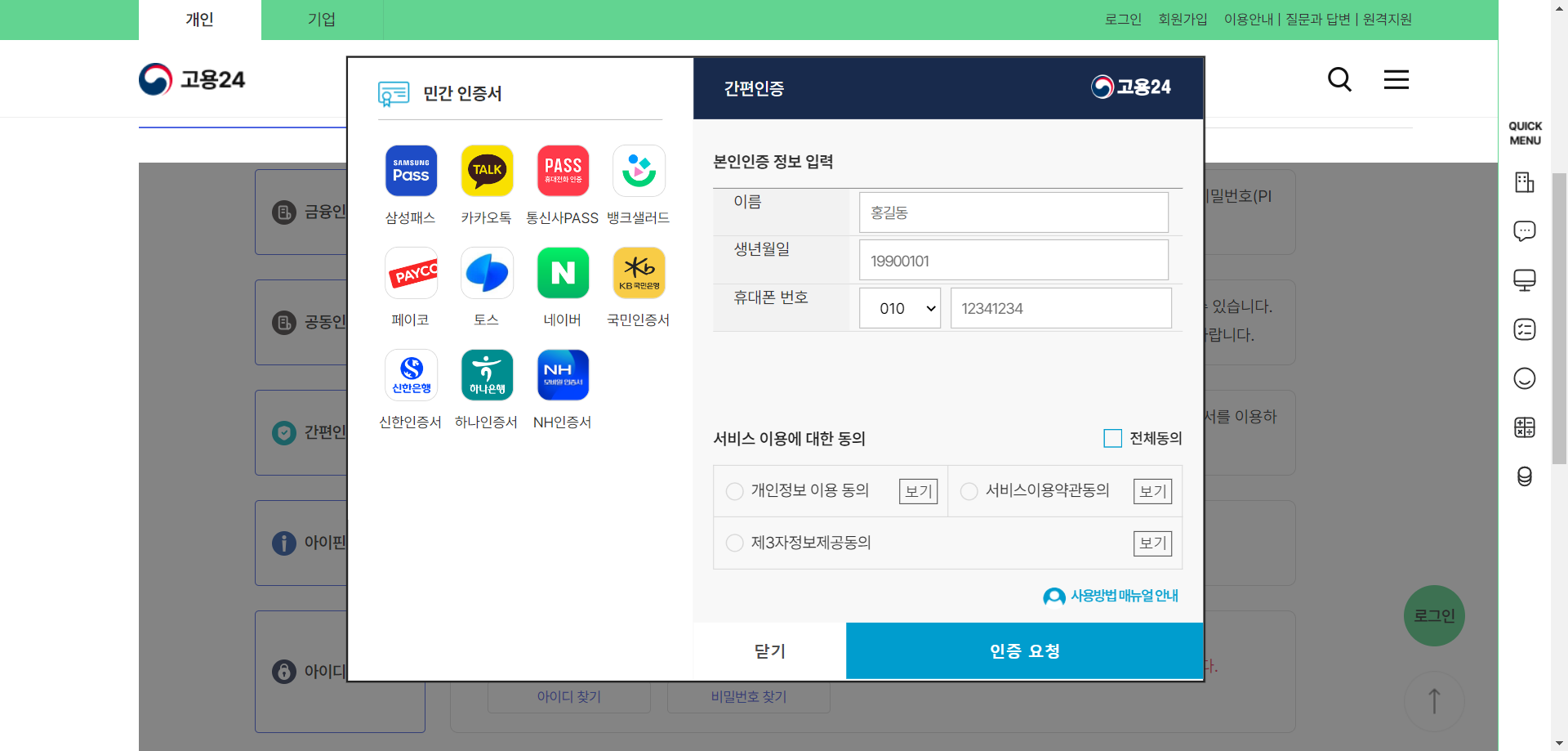
Task: Check the 전체동의 checkbox
Action: pos(1112,438)
